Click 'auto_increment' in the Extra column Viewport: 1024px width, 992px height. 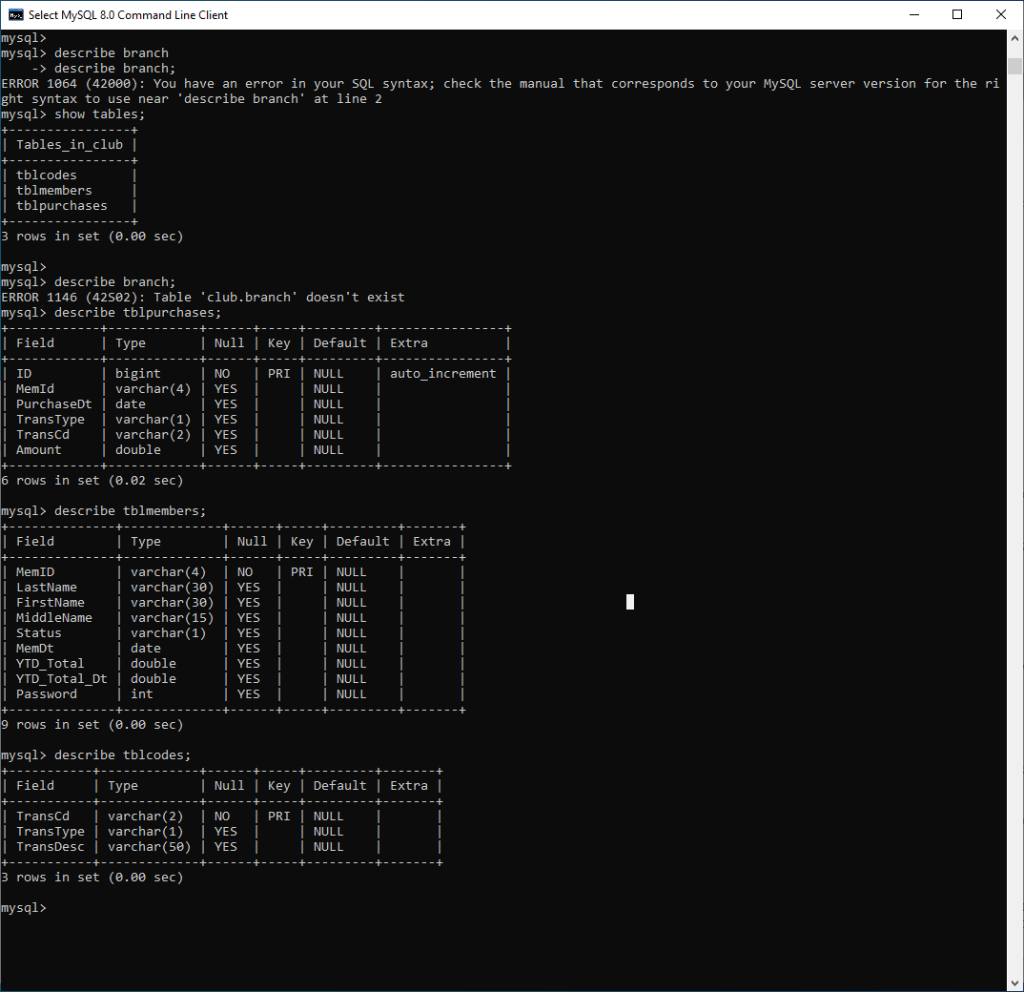(x=443, y=374)
